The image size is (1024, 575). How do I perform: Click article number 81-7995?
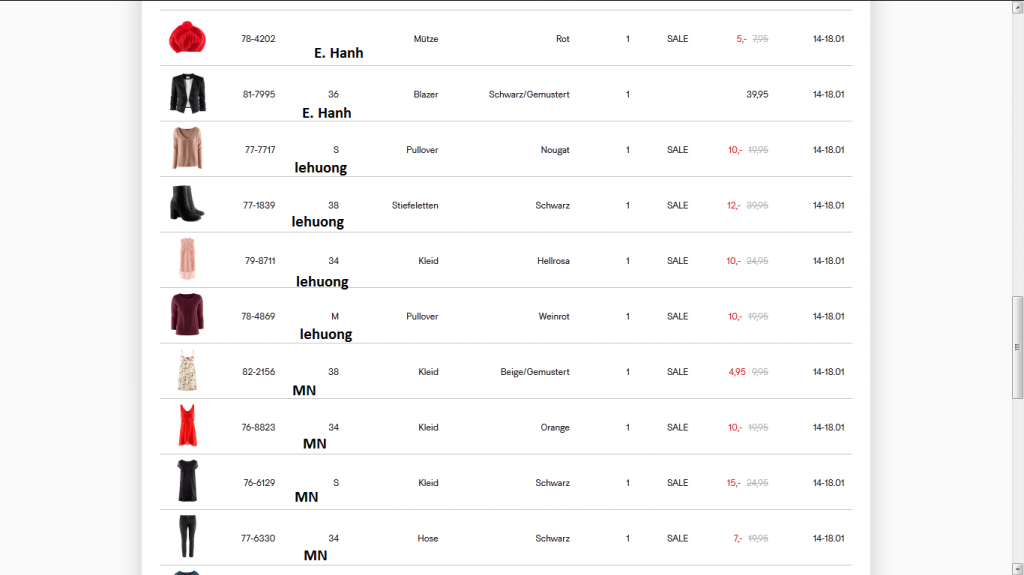(x=258, y=94)
